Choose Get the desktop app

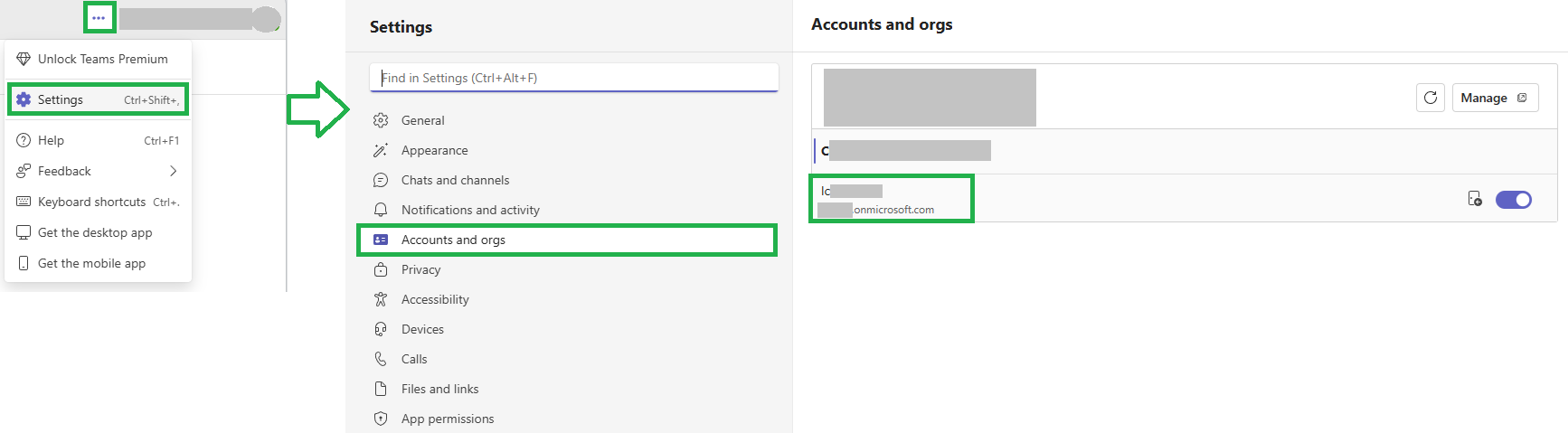pyautogui.click(x=98, y=232)
